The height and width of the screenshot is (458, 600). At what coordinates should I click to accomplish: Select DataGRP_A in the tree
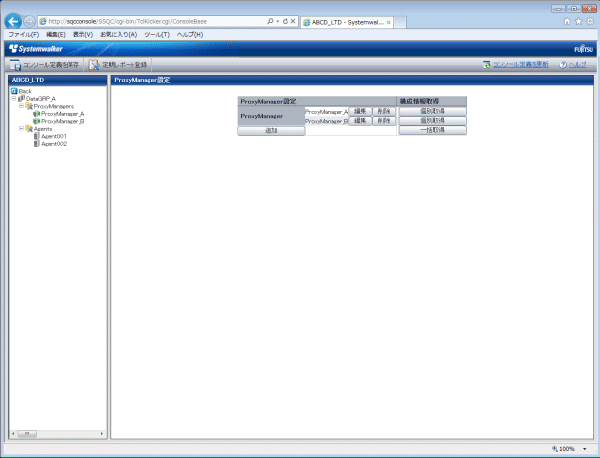pos(41,99)
